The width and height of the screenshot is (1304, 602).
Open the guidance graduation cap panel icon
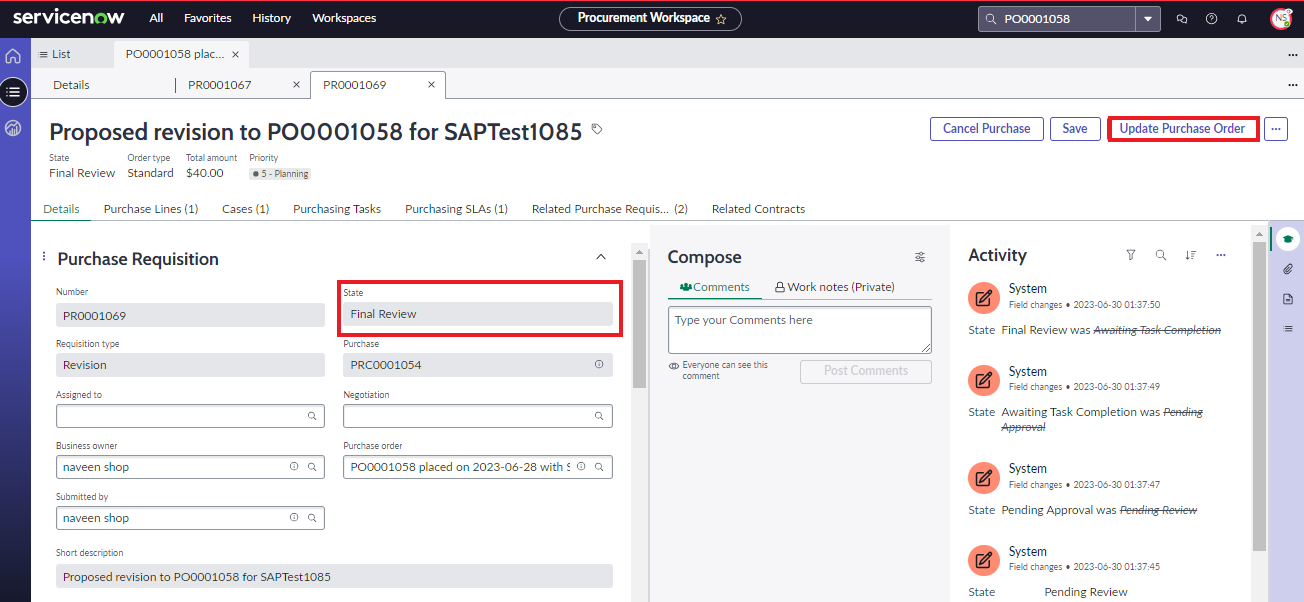click(1288, 239)
